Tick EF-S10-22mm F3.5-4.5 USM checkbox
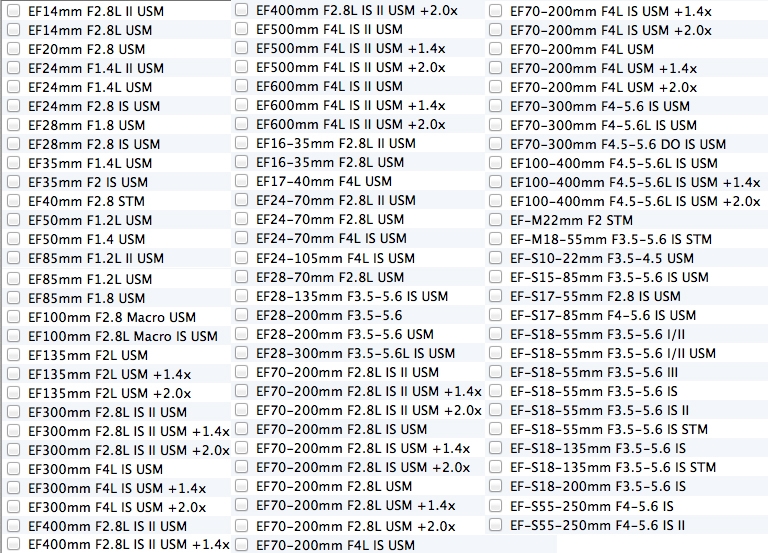This screenshot has height=553, width=768. click(496, 258)
